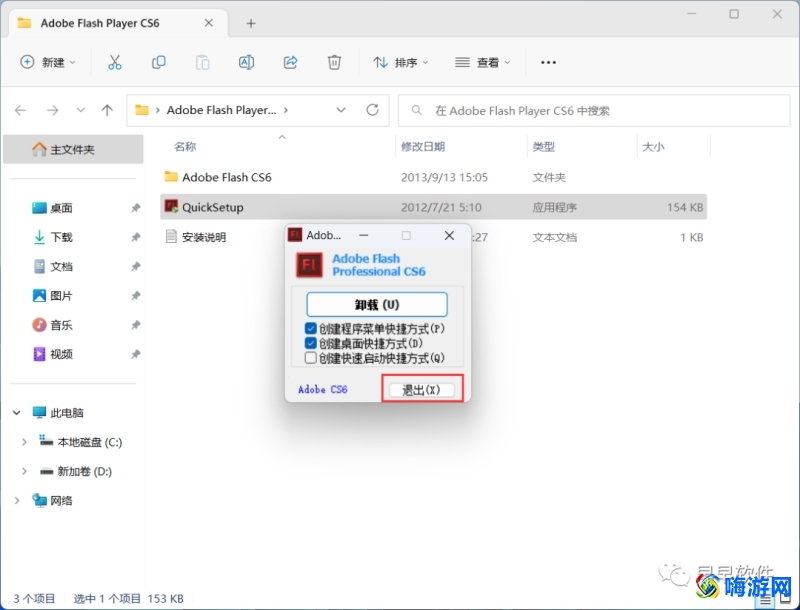Navigate up one folder level
Image resolution: width=800 pixels, height=610 pixels.
click(x=107, y=110)
